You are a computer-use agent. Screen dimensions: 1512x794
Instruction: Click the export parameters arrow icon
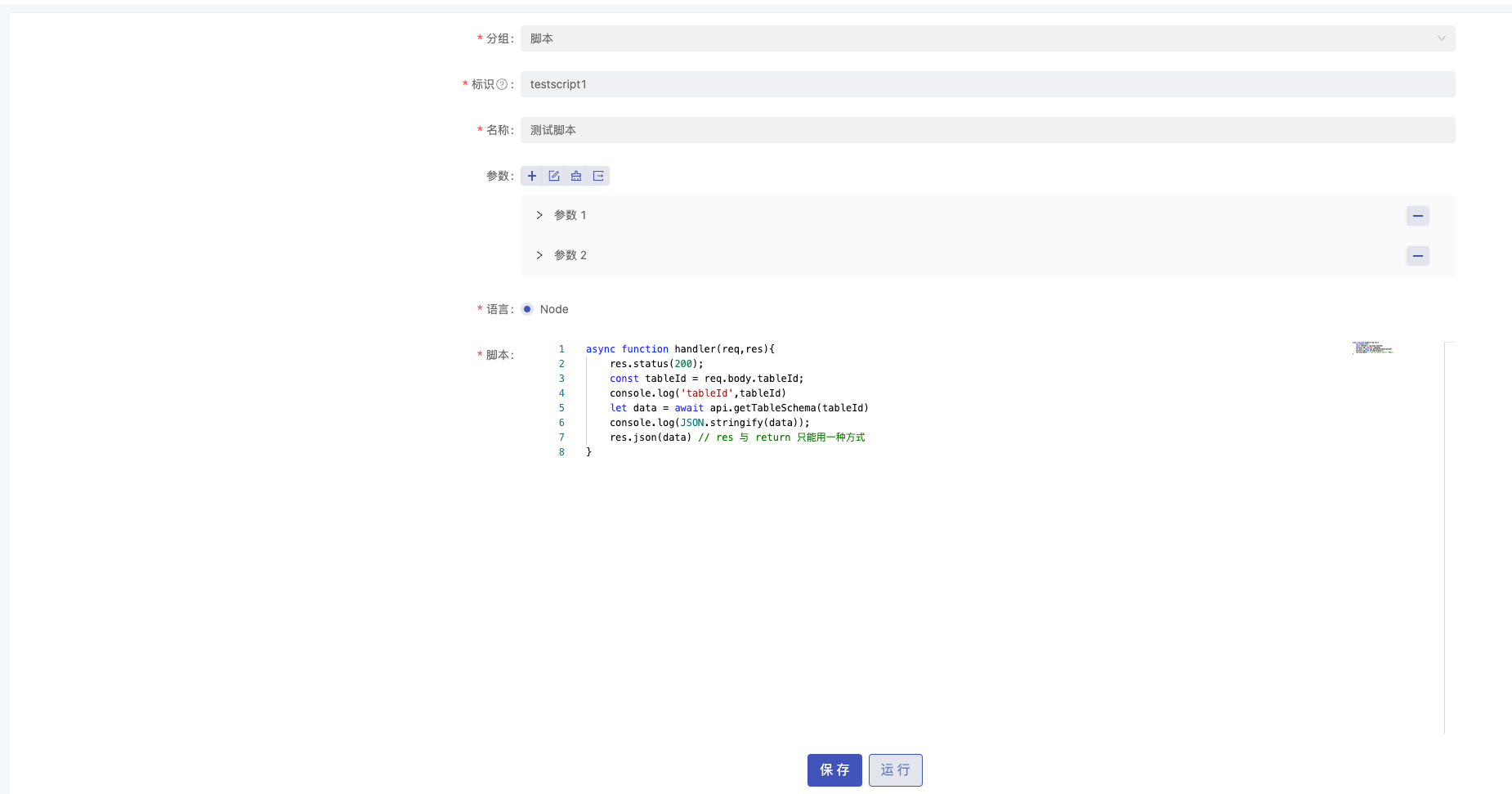(x=598, y=176)
